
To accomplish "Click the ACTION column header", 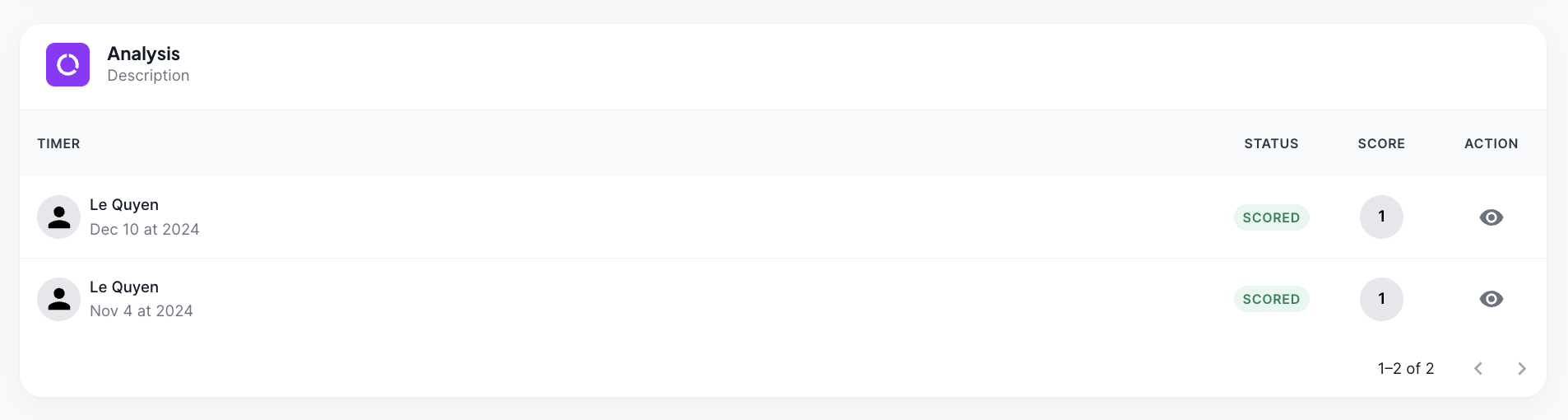I will click(1491, 143).
